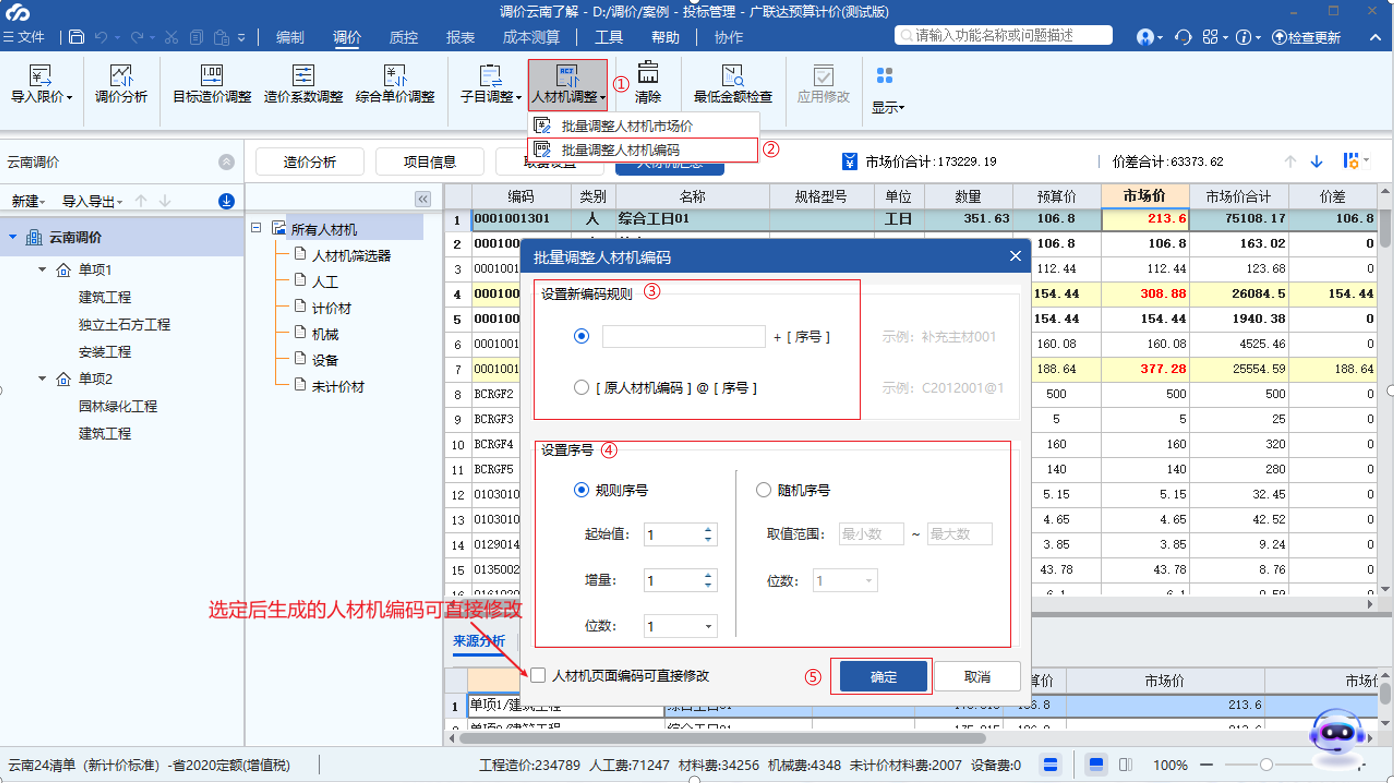Choose 批量调整人材机编码 from the dropdown menu
Screen dimensions: 1394x783
click(x=643, y=149)
